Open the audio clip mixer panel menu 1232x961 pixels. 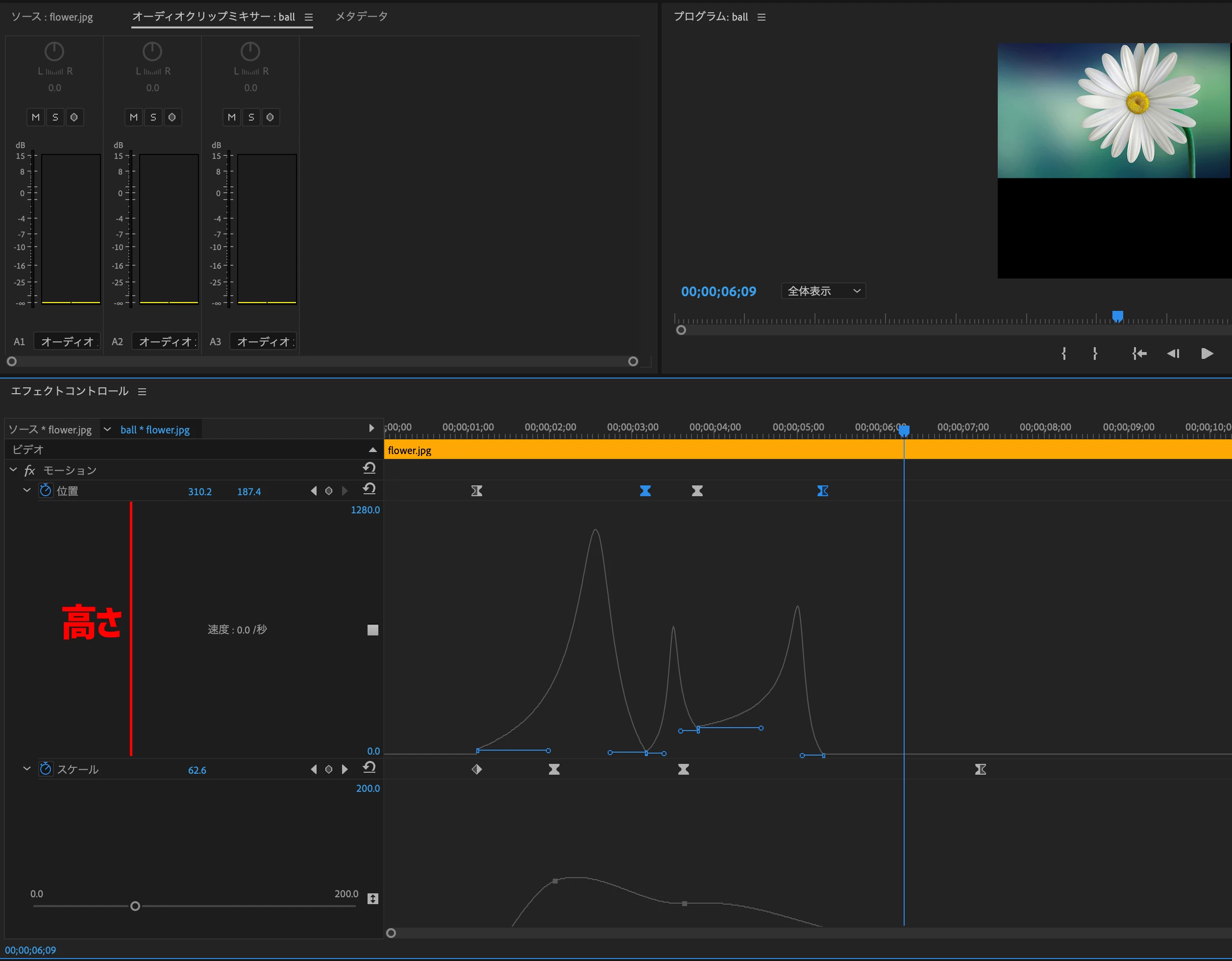309,18
